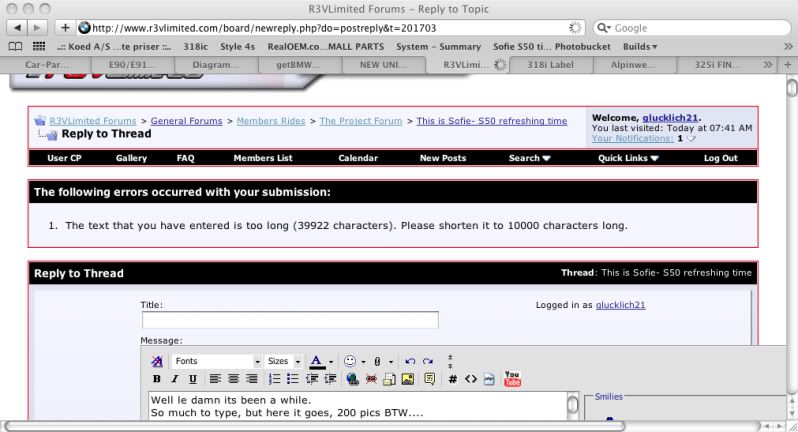The width and height of the screenshot is (798, 432).
Task: Click Log Out in the navbar
Action: (x=720, y=158)
